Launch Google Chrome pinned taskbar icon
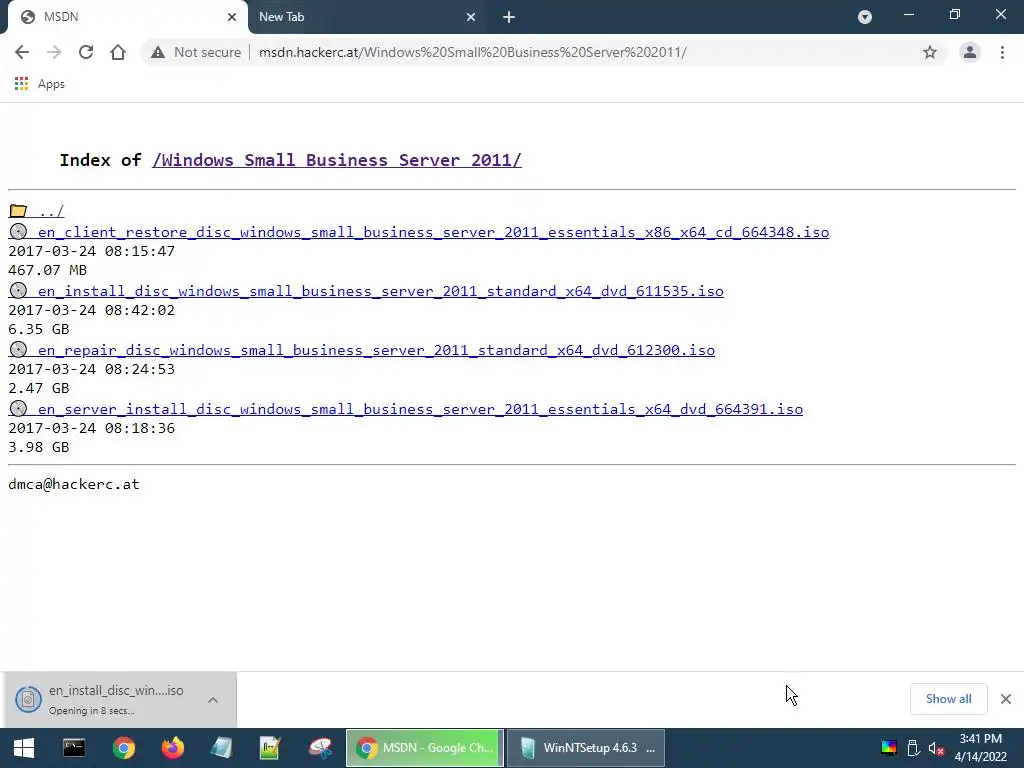Viewport: 1024px width, 768px height. tap(123, 748)
